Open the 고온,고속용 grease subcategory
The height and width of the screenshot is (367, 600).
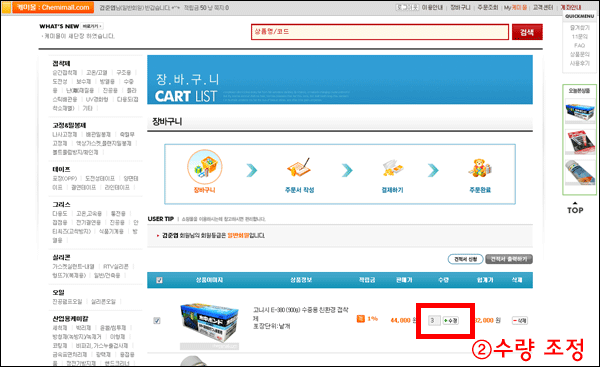89,213
